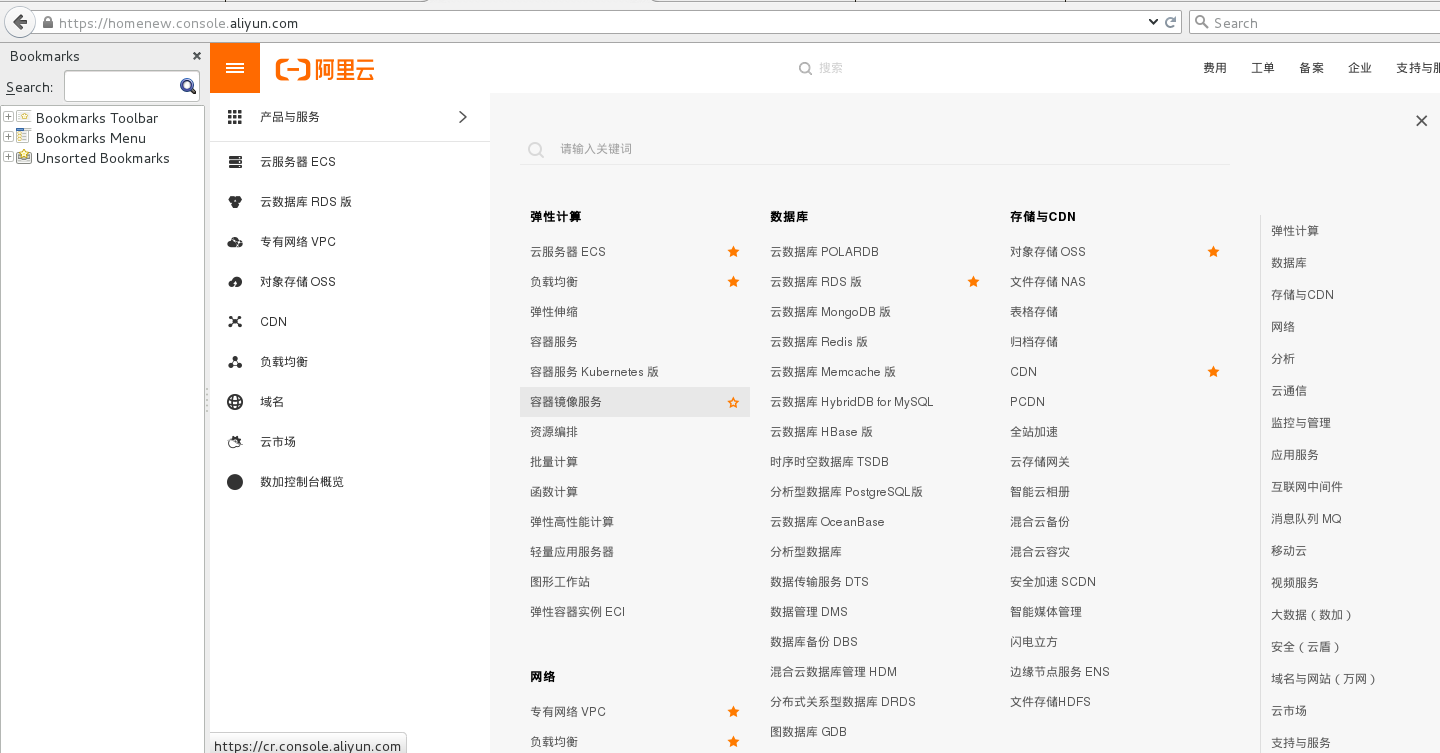Click the RDS database icon in sidebar
This screenshot has width=1440, height=753.
[x=235, y=202]
